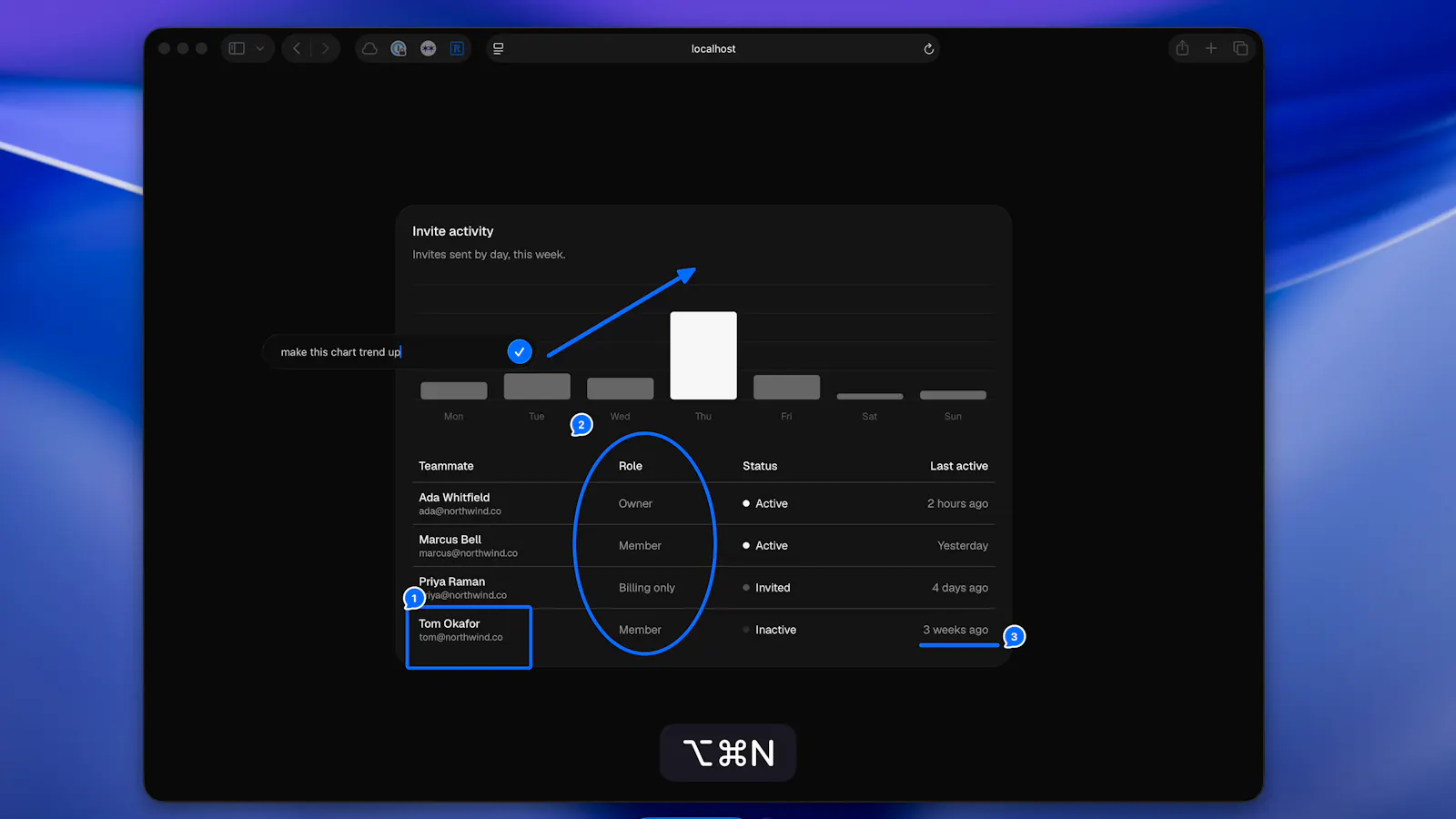Viewport: 1456px width, 819px height.
Task: Select the Tom Okafor name
Action: 449,623
